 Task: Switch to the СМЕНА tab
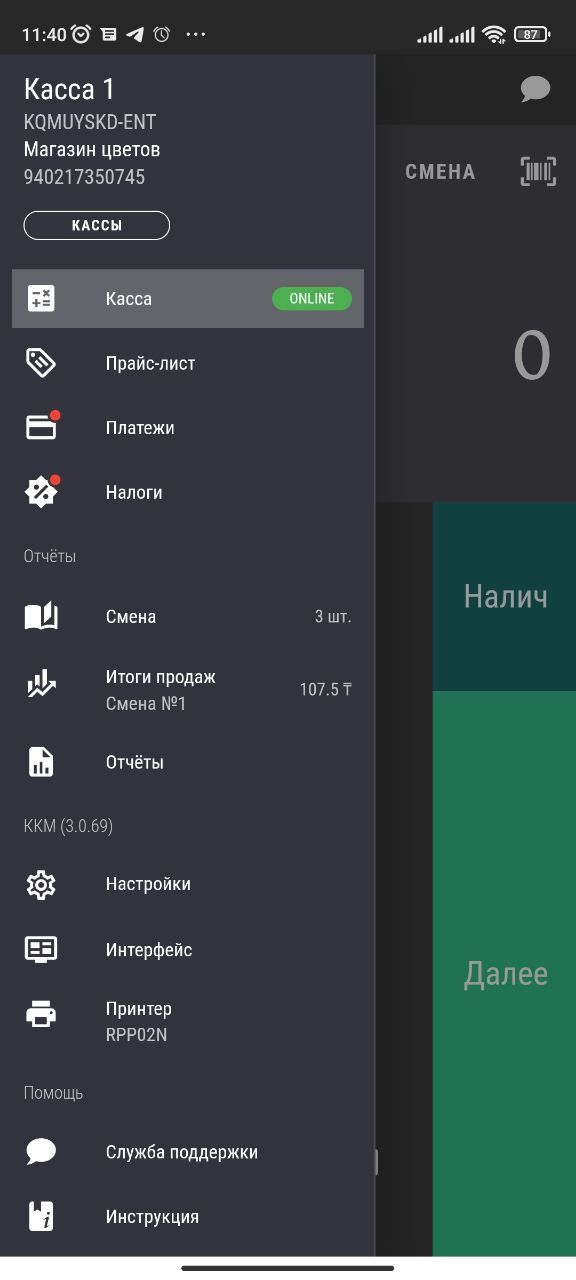coord(440,171)
